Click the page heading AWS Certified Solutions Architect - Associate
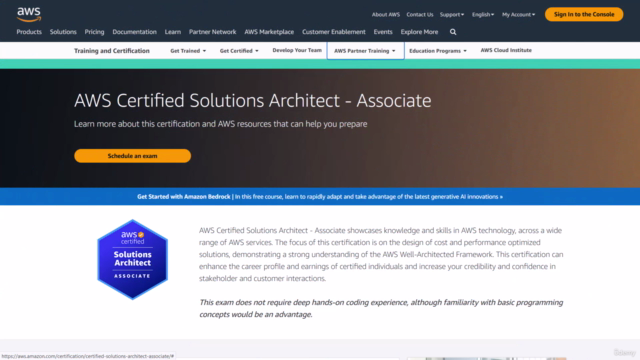This screenshot has width=640, height=360. click(x=252, y=100)
